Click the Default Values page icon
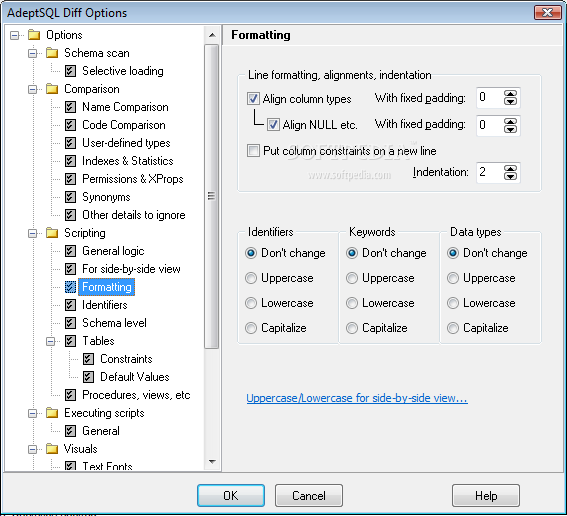 point(88,377)
